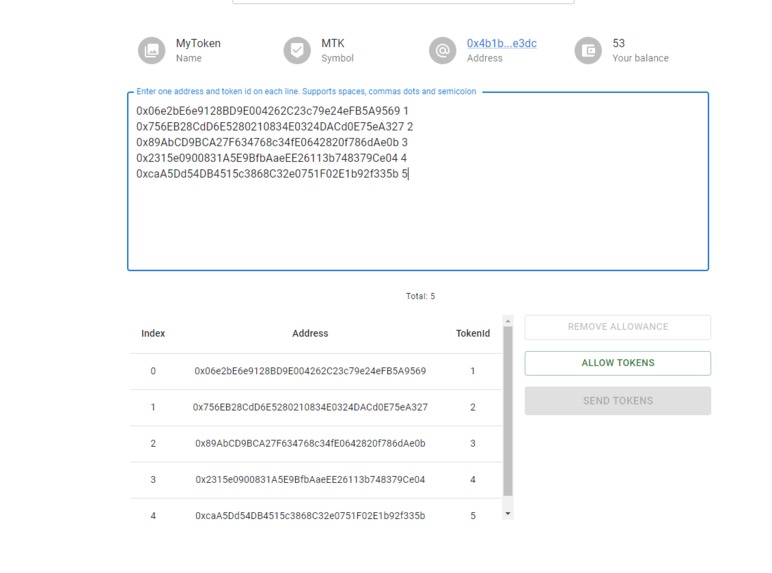Viewport: 772px width, 573px height.
Task: Click TokenId cell 3 in table
Action: 473,443
